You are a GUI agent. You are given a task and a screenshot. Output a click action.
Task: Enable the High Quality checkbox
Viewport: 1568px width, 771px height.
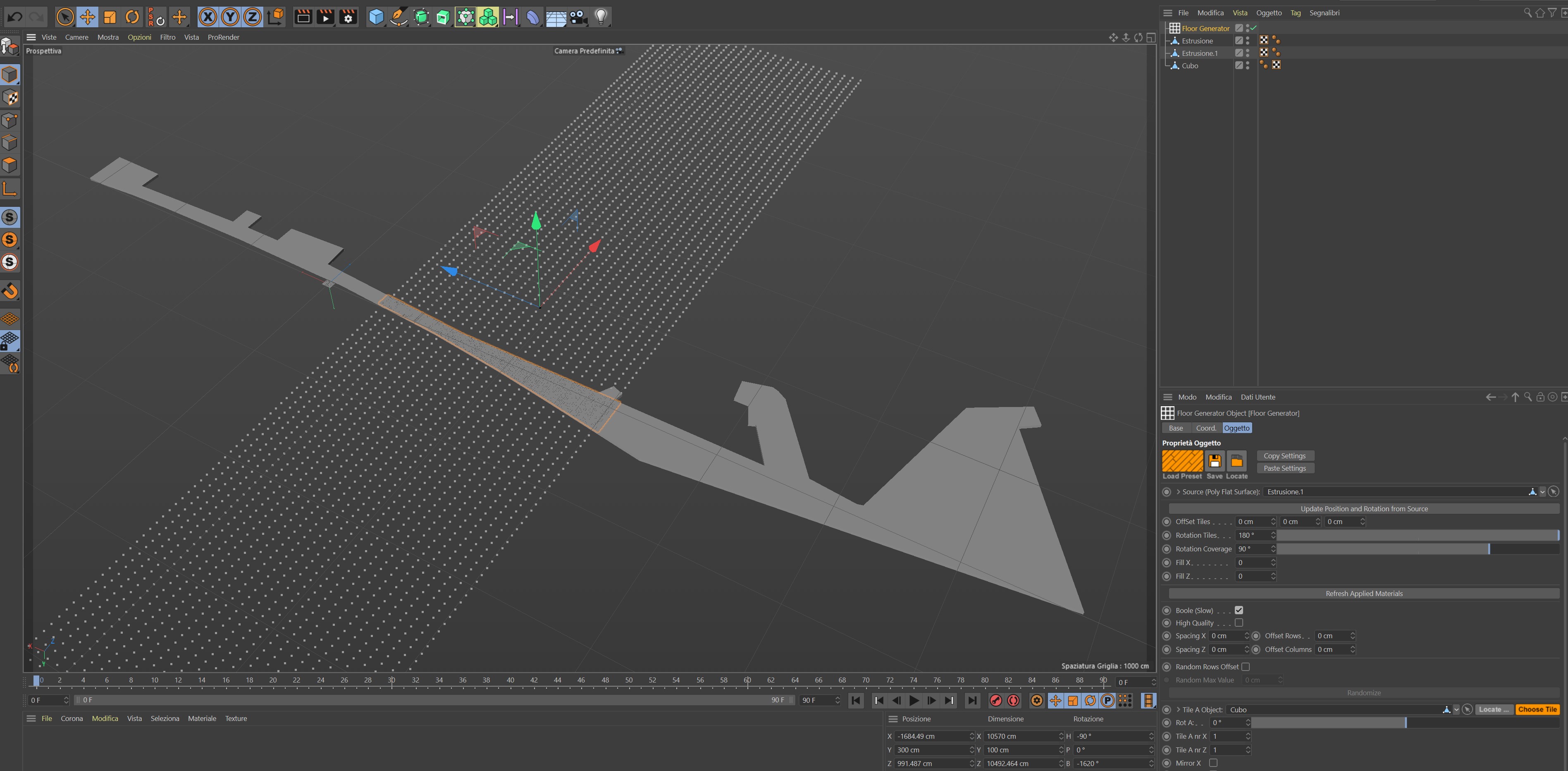(1239, 623)
